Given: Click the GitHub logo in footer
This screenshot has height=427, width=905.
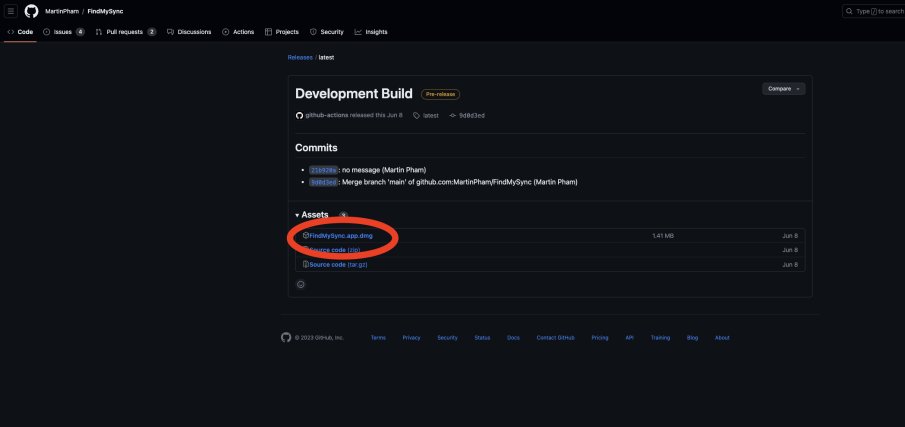Looking at the screenshot, I should [x=286, y=337].
